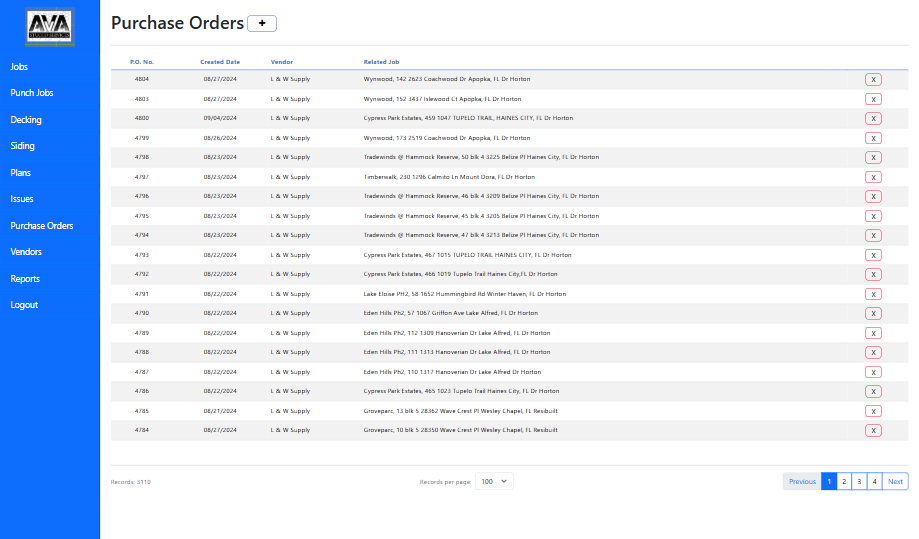
Task: Add a new purchase order with plus button
Action: pyautogui.click(x=262, y=23)
